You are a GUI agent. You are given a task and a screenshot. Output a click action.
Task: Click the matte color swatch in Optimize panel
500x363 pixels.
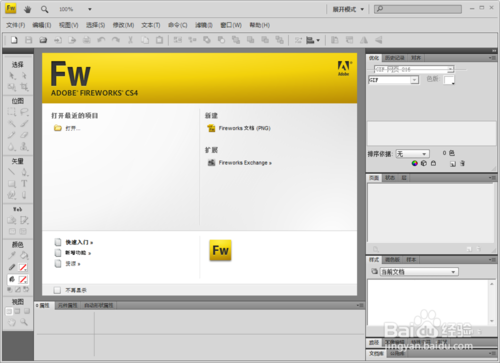tap(449, 80)
